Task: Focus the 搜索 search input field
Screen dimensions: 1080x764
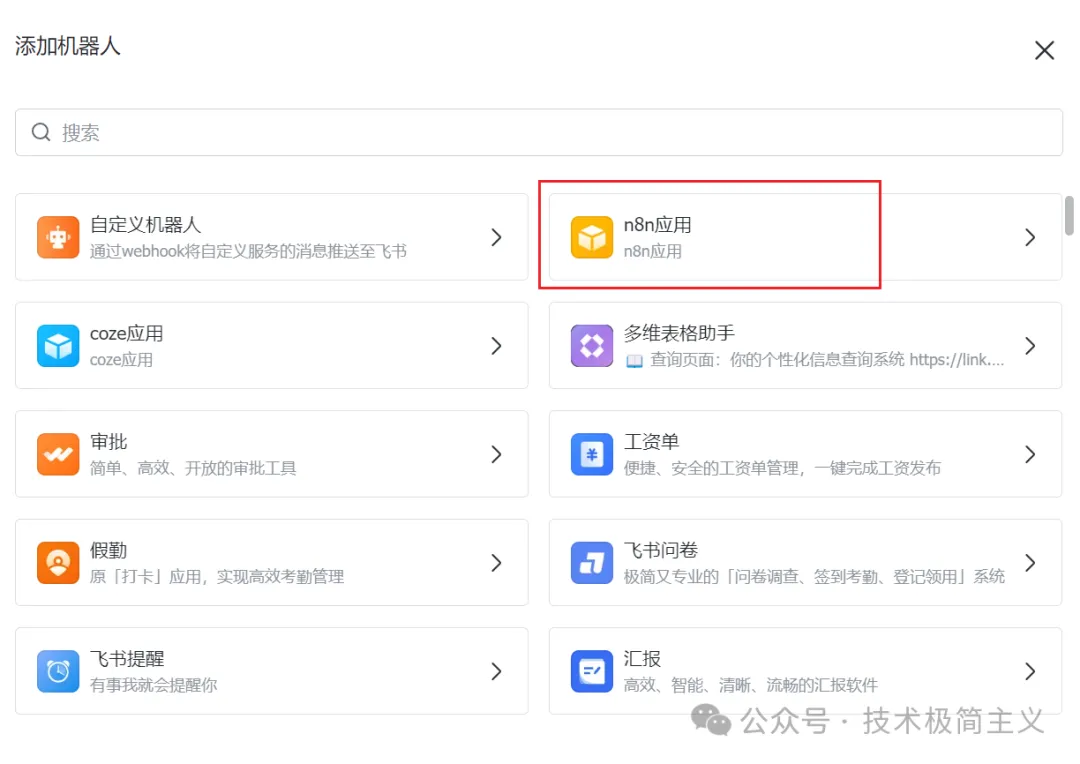Action: pos(539,132)
